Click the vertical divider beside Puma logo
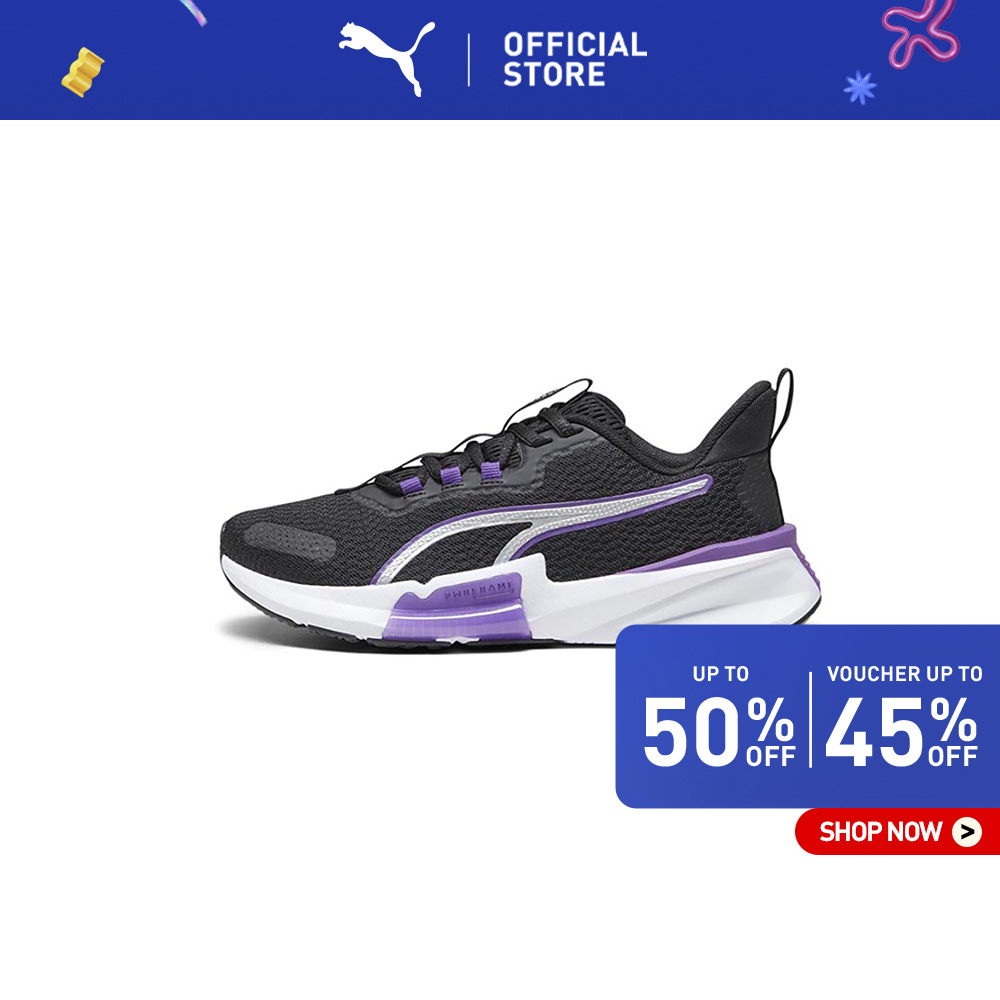 tap(469, 59)
